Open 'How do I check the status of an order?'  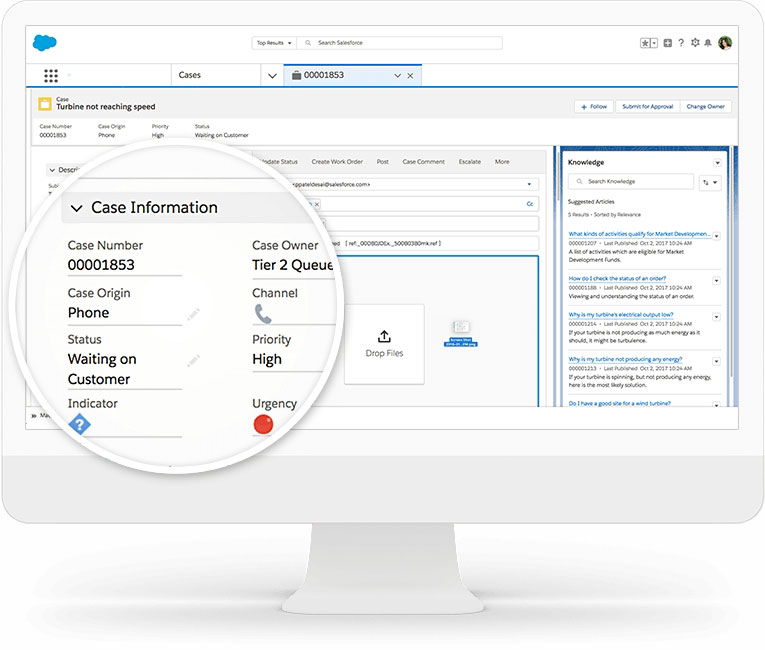[x=617, y=279]
